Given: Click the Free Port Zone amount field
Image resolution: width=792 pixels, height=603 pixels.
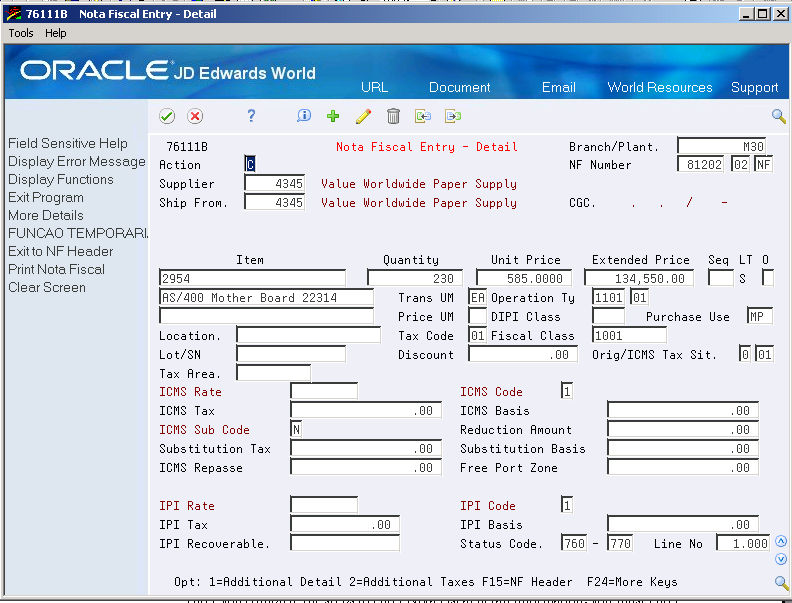Looking at the screenshot, I should [x=682, y=468].
